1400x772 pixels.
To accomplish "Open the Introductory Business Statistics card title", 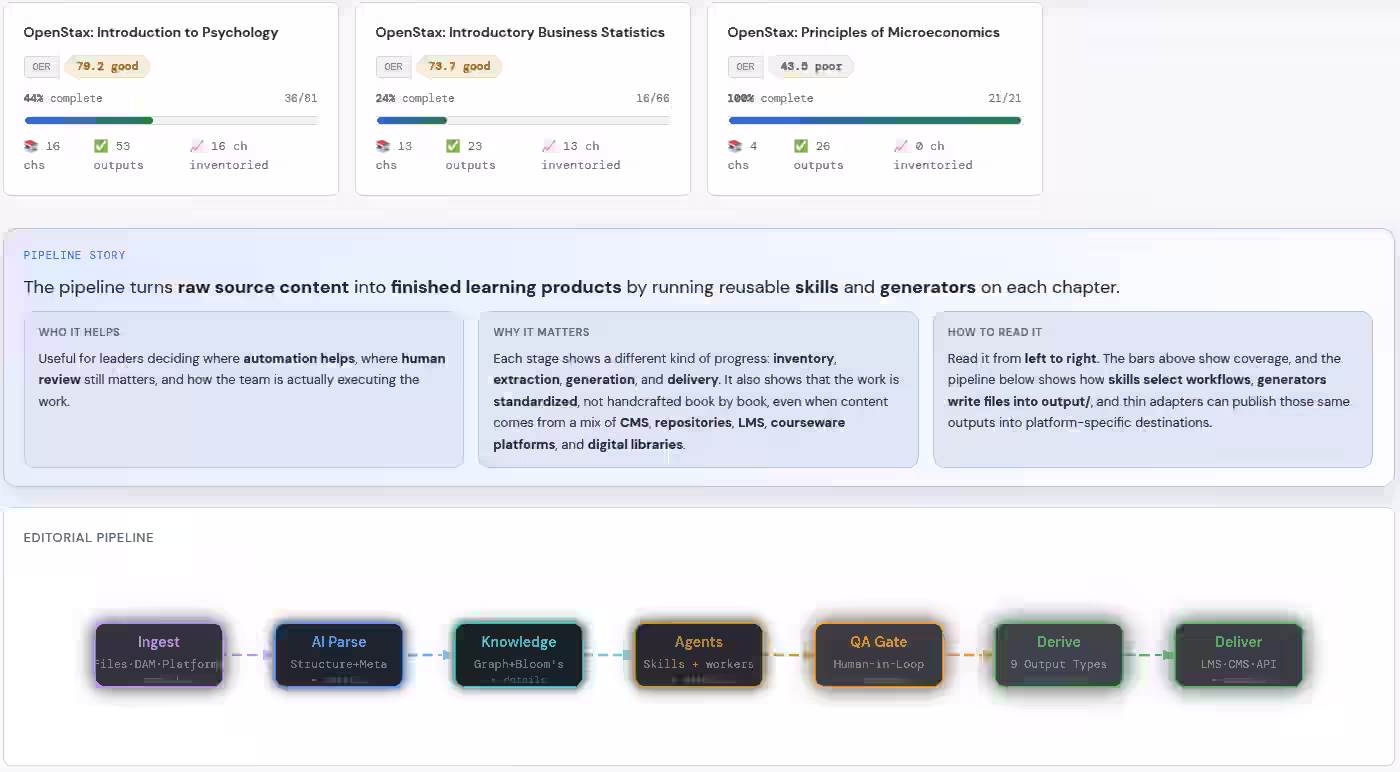I will point(520,32).
